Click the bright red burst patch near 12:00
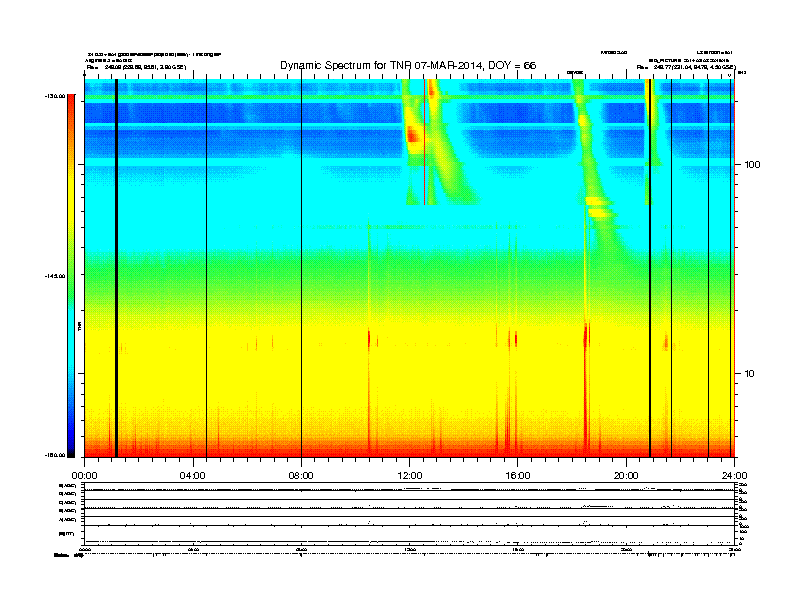The height and width of the screenshot is (612, 792). pos(413,135)
